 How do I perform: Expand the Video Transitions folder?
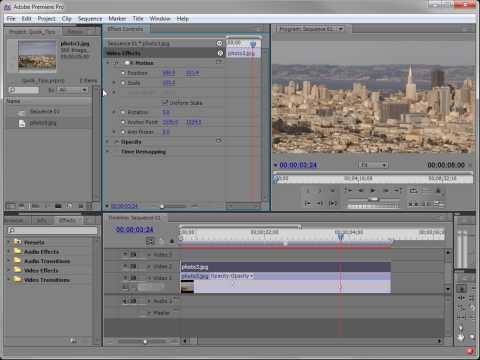pos(9,280)
